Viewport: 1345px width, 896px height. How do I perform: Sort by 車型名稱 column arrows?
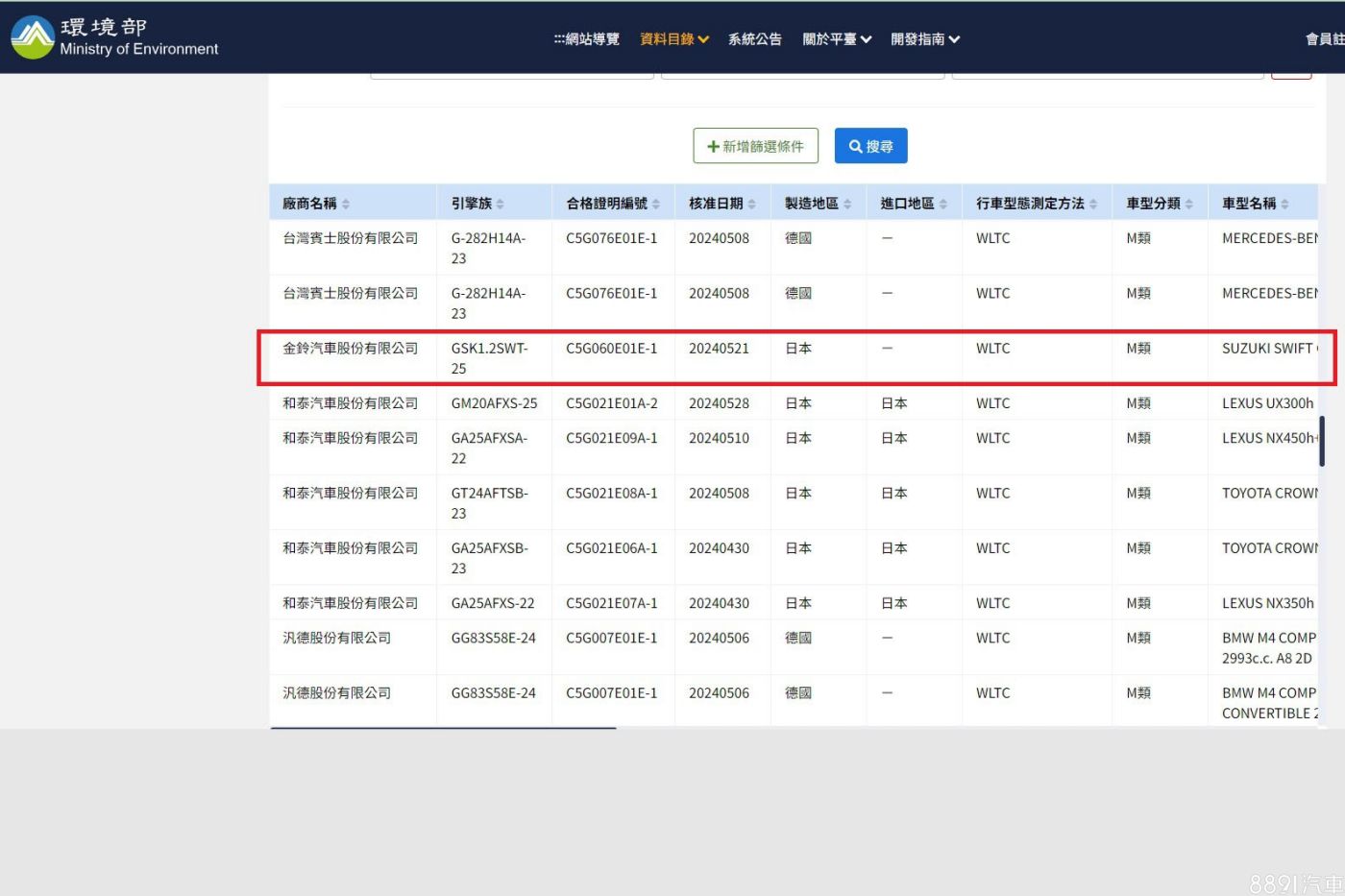[x=1285, y=204]
